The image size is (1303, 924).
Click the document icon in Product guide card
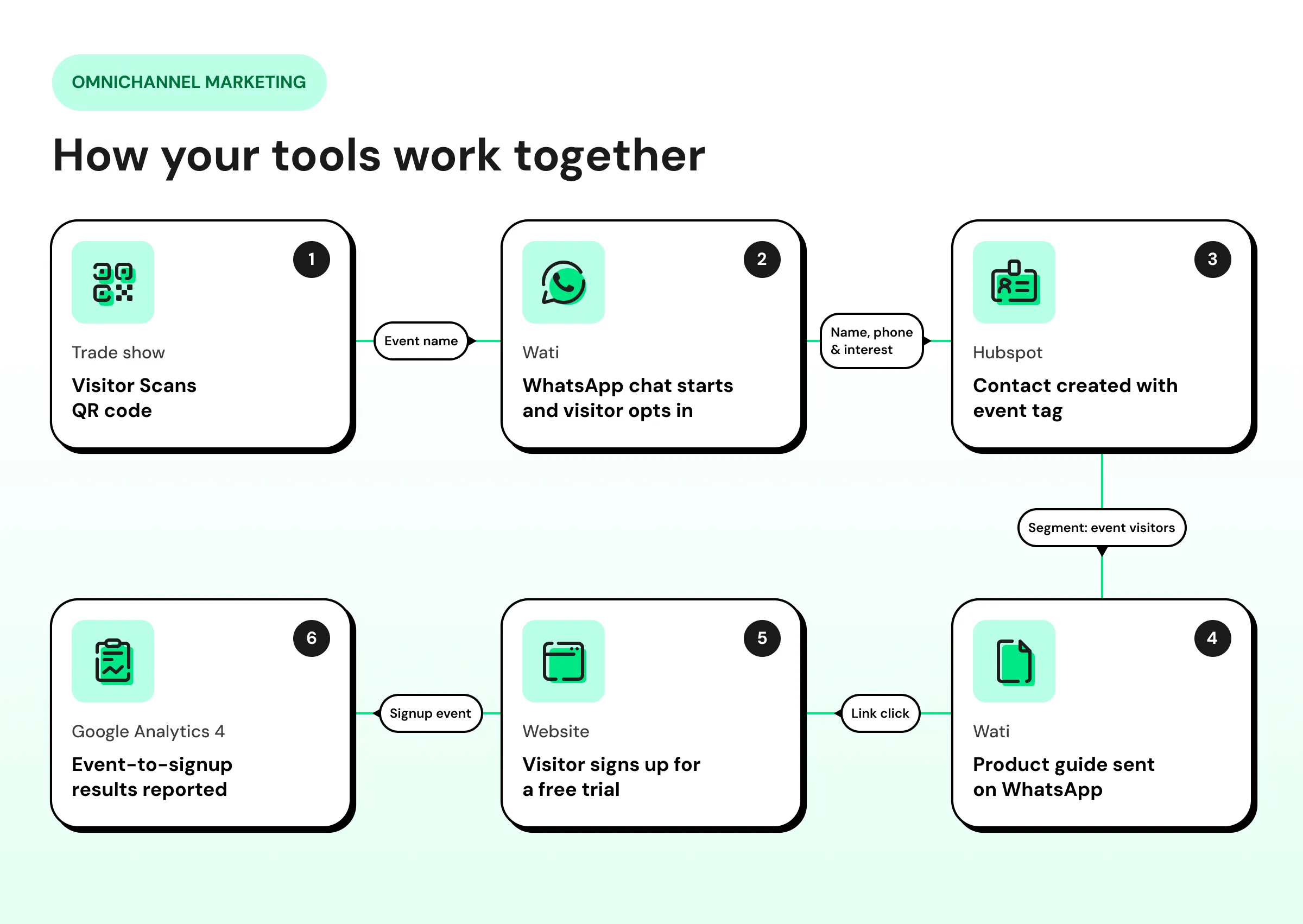(x=1014, y=661)
